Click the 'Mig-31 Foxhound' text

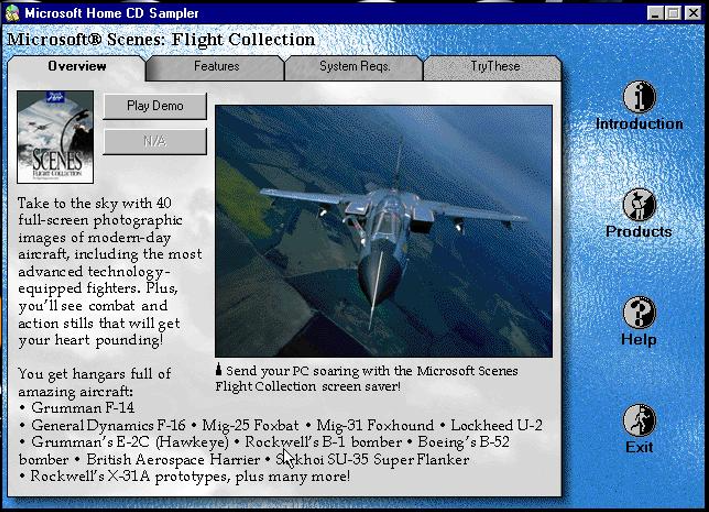375,426
